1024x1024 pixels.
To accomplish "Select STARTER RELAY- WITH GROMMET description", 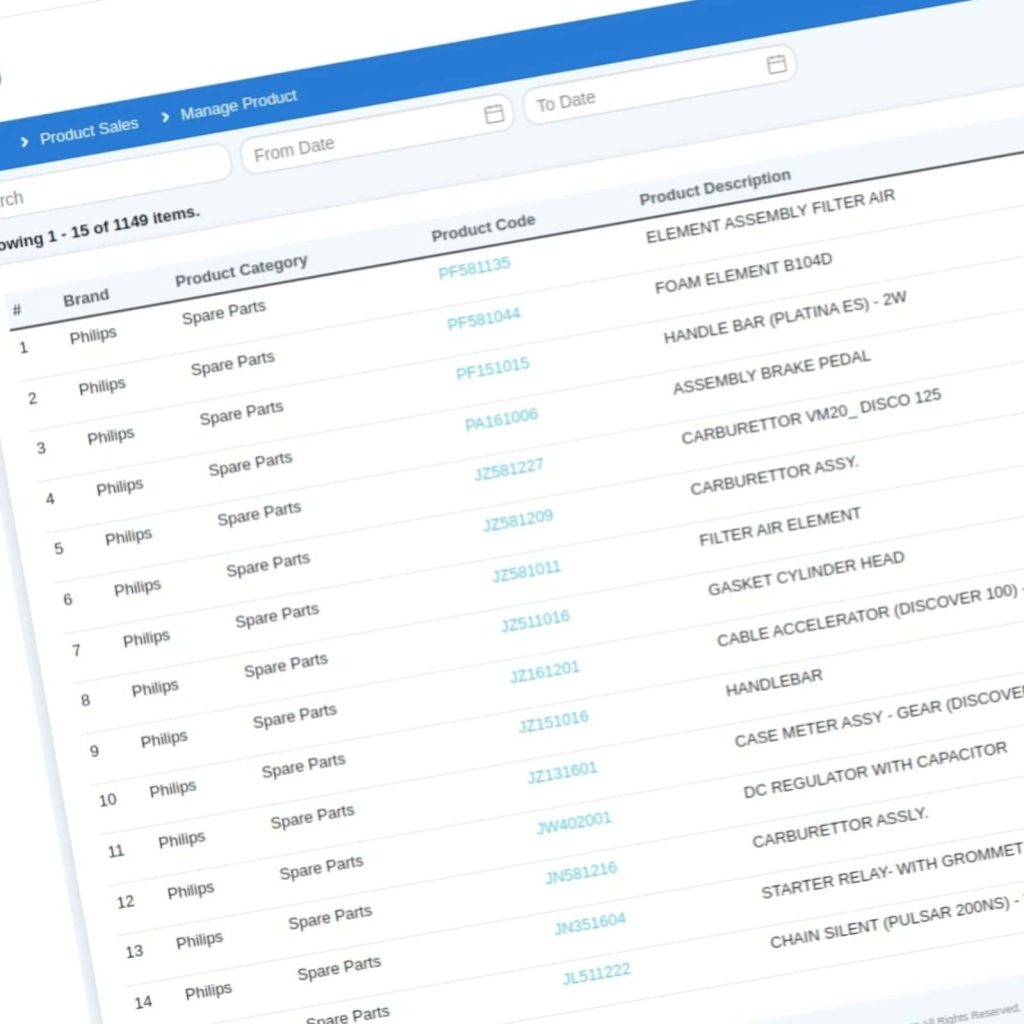I will (892, 871).
